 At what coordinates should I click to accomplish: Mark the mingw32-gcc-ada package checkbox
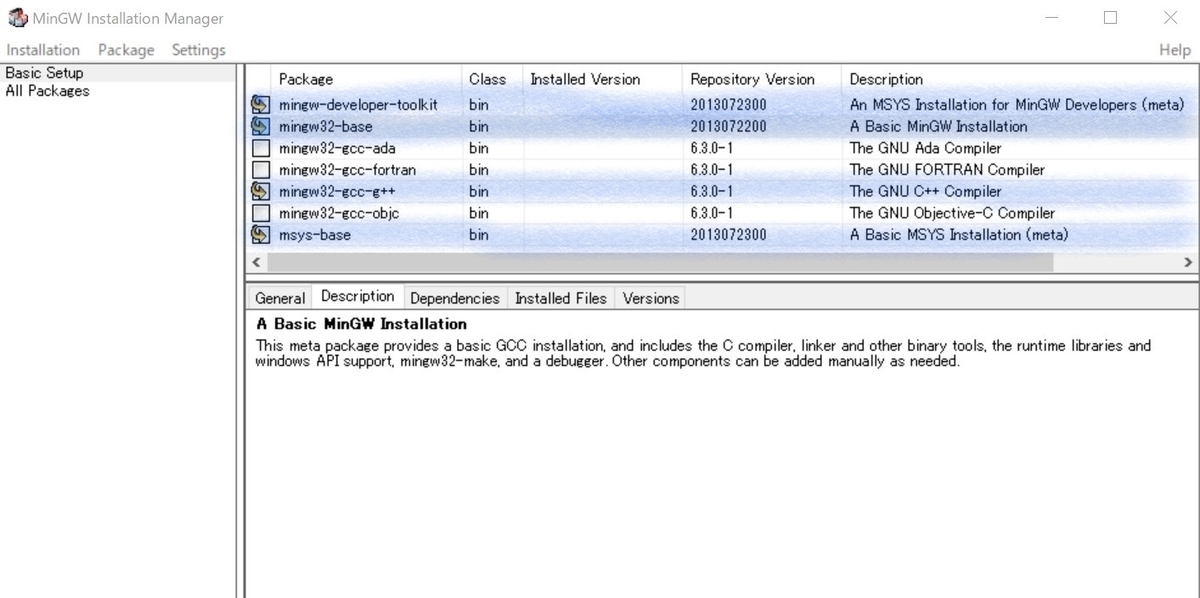261,148
